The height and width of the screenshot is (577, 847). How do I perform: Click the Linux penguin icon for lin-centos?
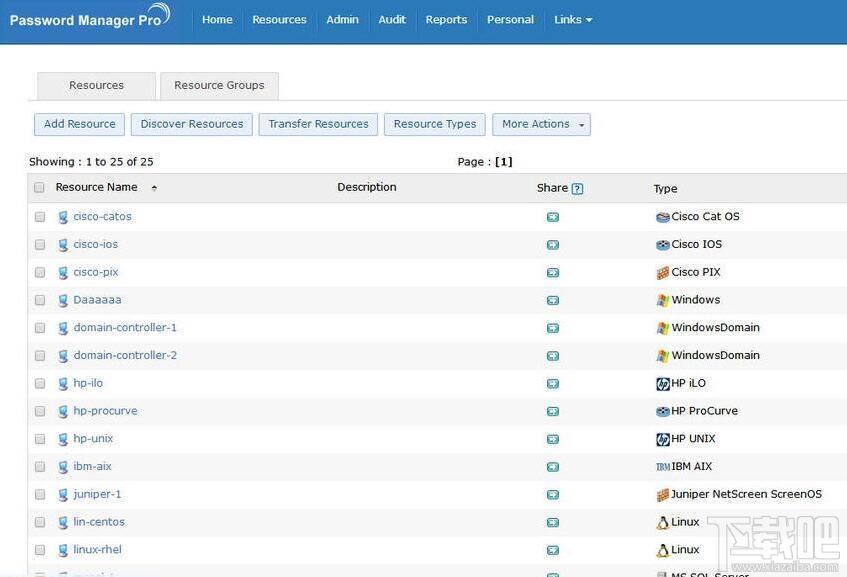[x=663, y=522]
